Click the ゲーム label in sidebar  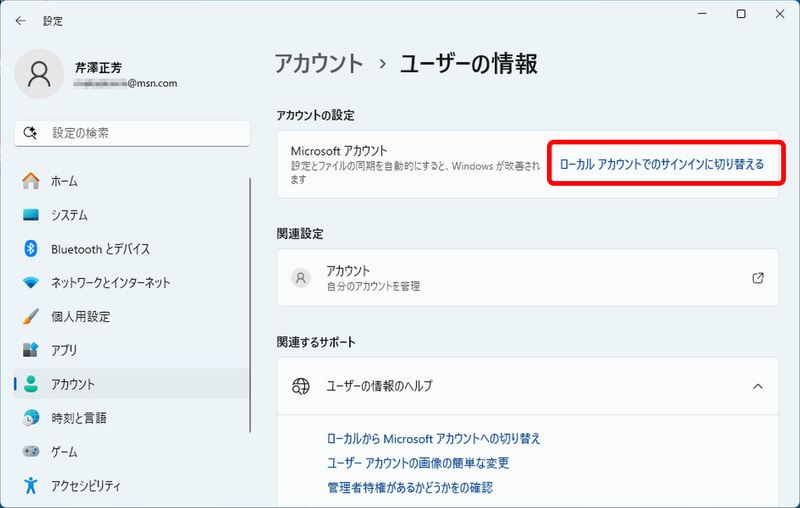point(64,451)
